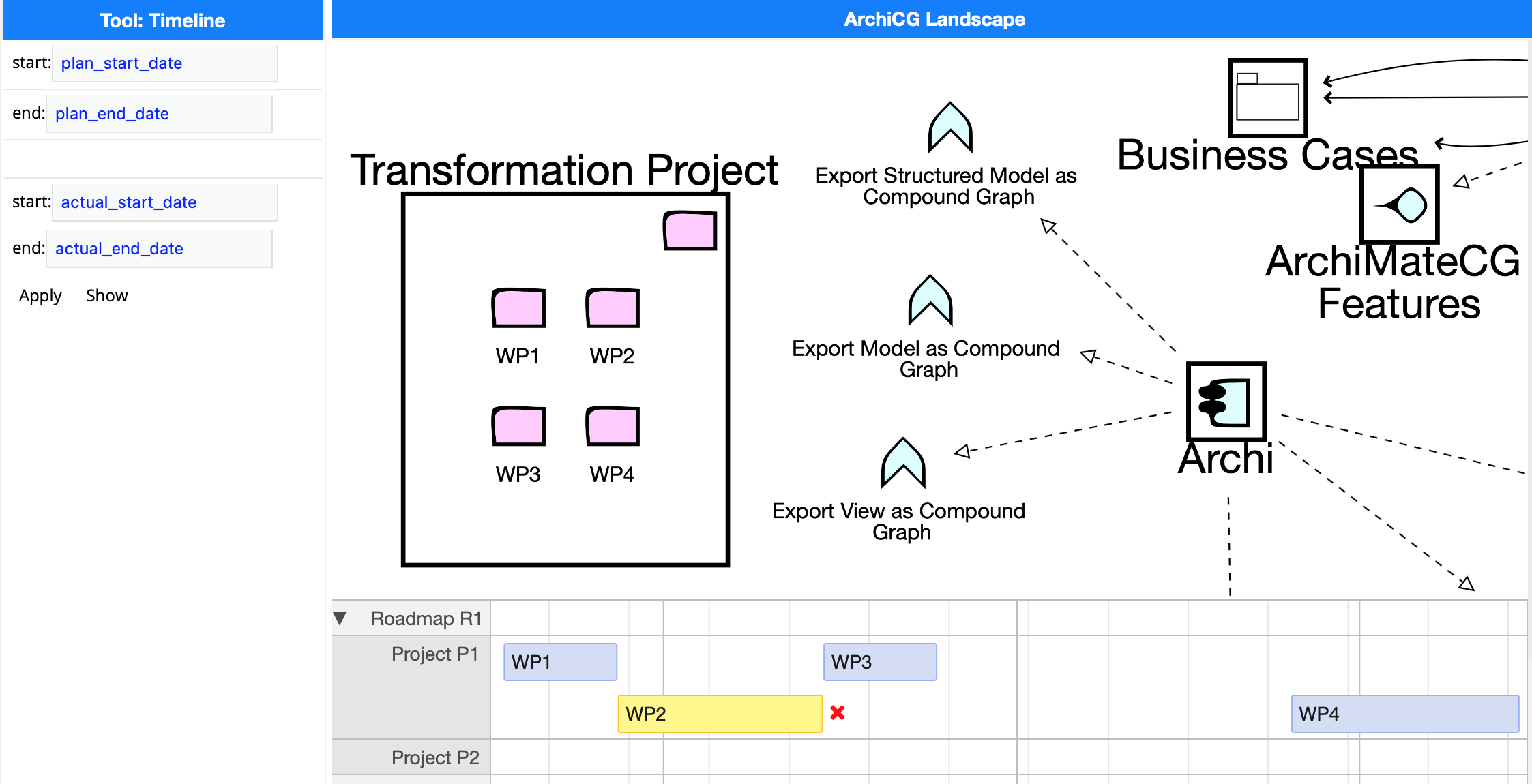Viewport: 1532px width, 784px height.
Task: Click the ArchiMateCG Features label
Action: [x=1394, y=282]
